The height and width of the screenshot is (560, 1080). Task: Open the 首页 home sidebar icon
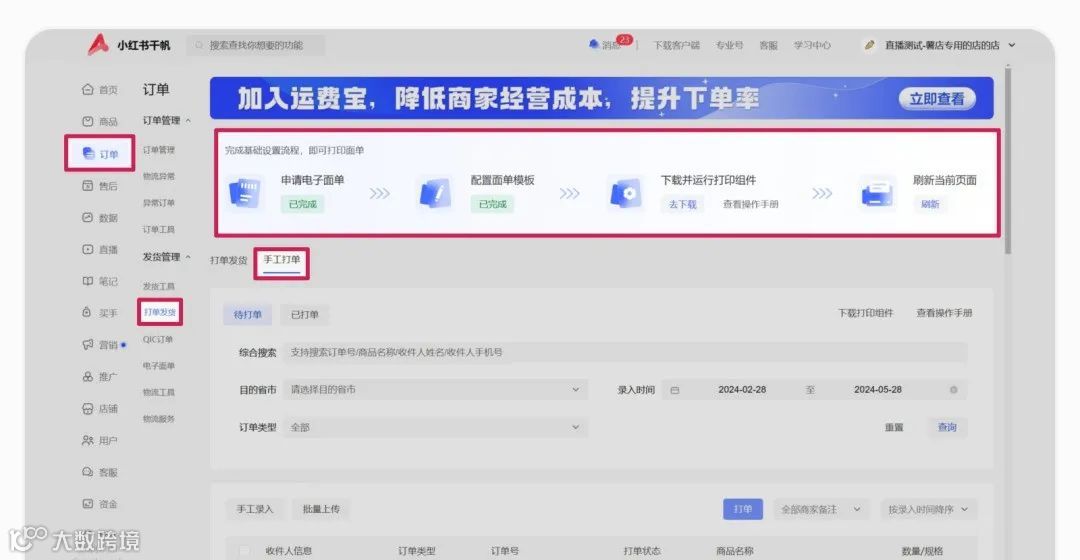click(x=87, y=89)
